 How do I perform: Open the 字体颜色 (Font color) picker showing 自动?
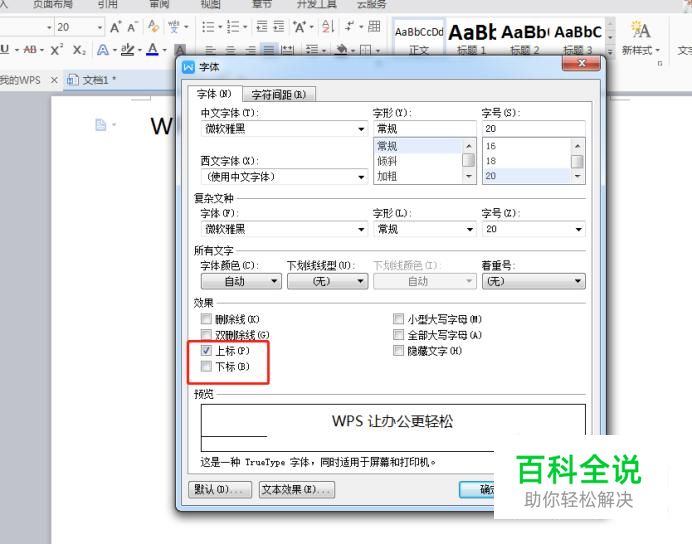point(241,281)
